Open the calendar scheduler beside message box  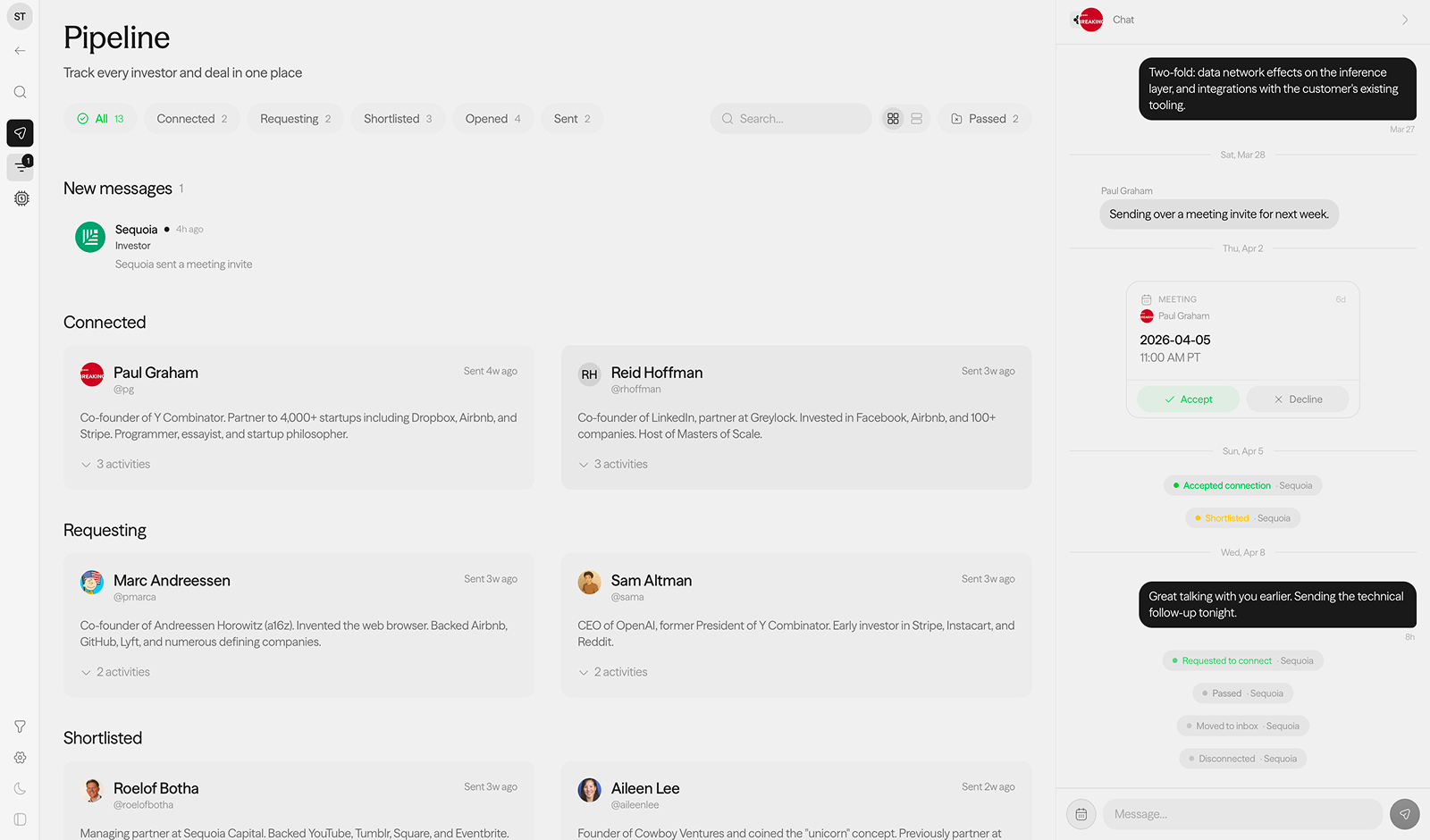pos(1081,814)
